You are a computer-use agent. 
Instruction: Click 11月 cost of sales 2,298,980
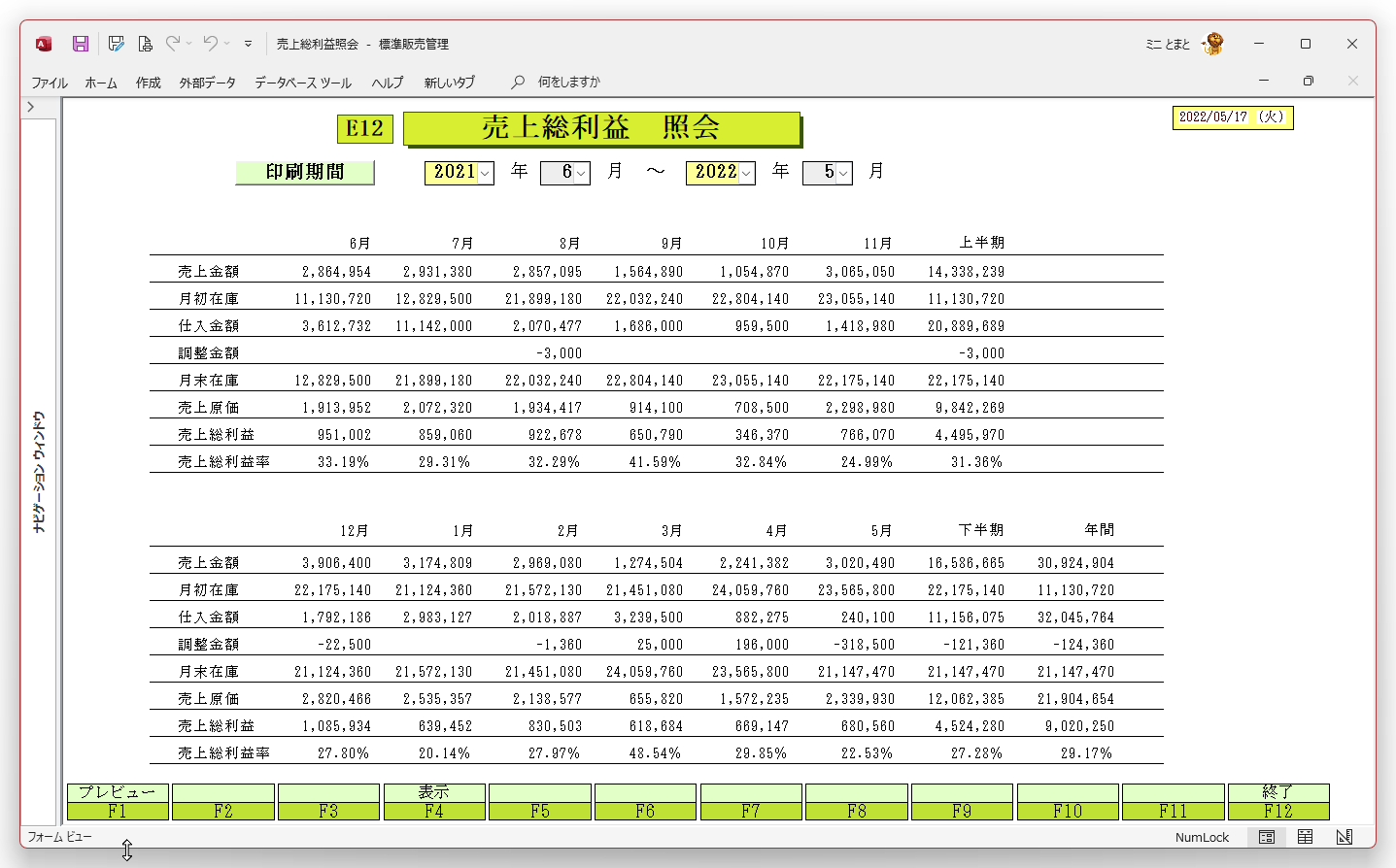[x=860, y=408]
